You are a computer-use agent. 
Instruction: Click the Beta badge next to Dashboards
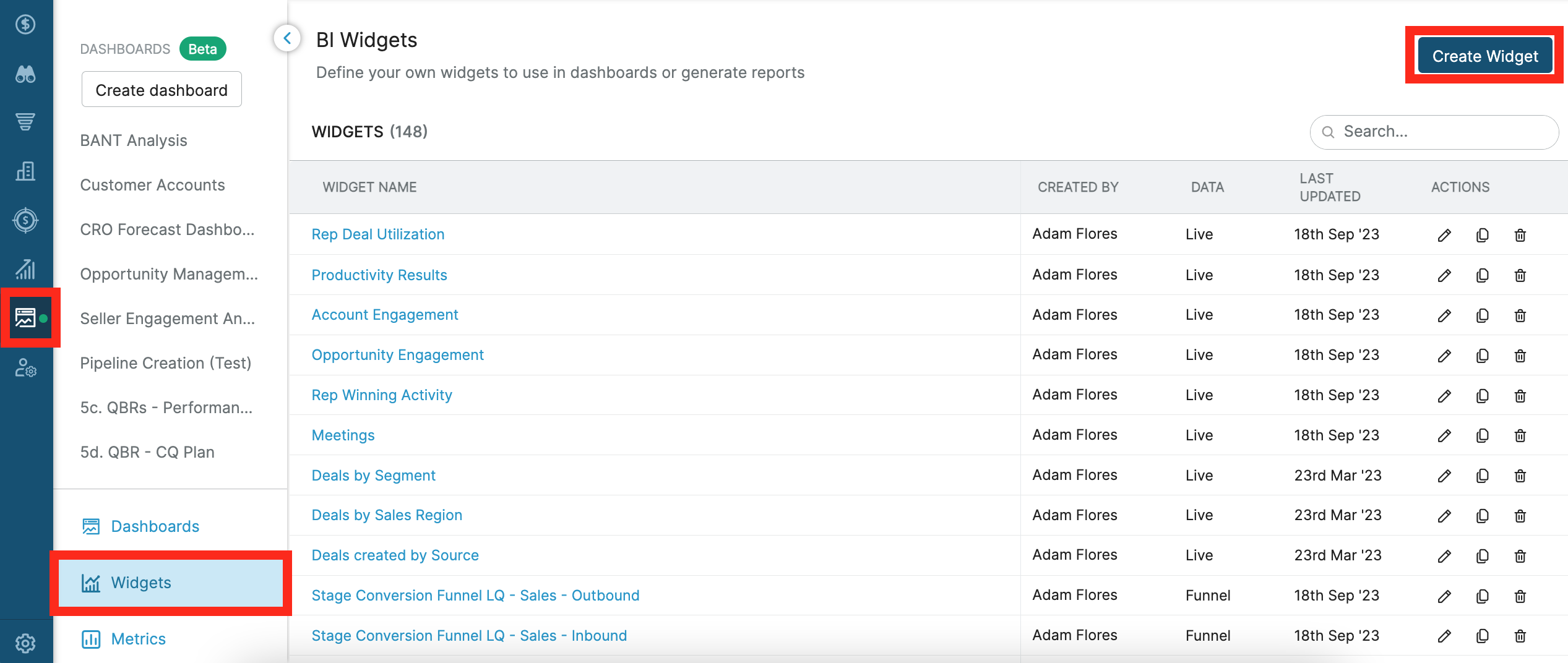pyautogui.click(x=202, y=49)
